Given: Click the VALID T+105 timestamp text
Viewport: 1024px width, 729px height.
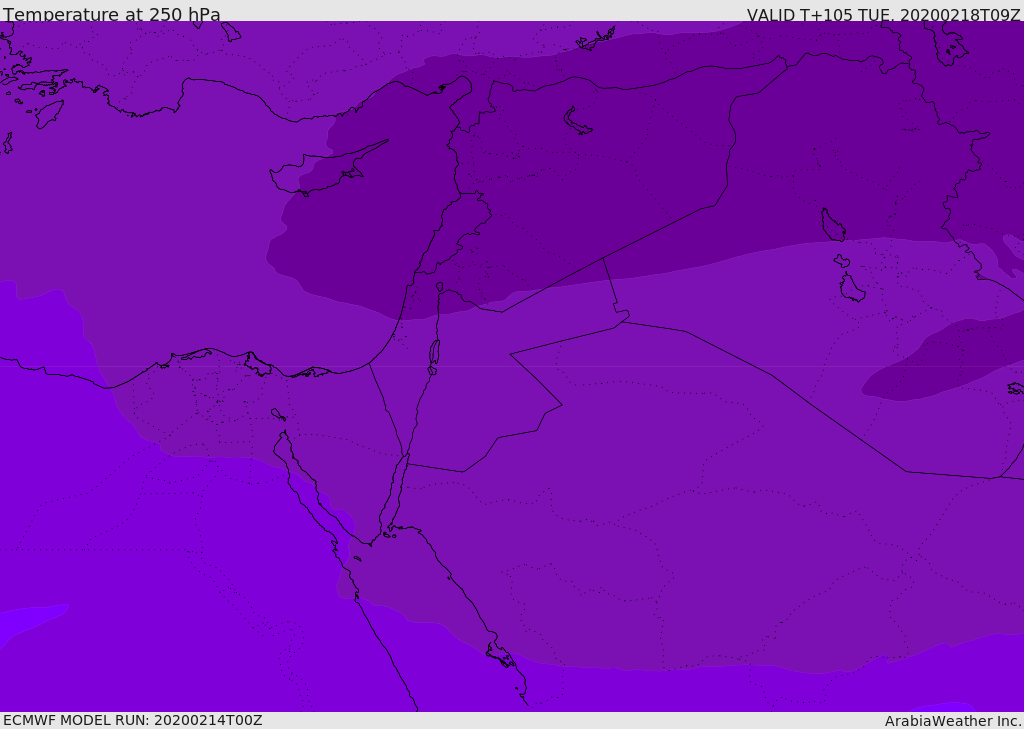Looking at the screenshot, I should coord(883,15).
